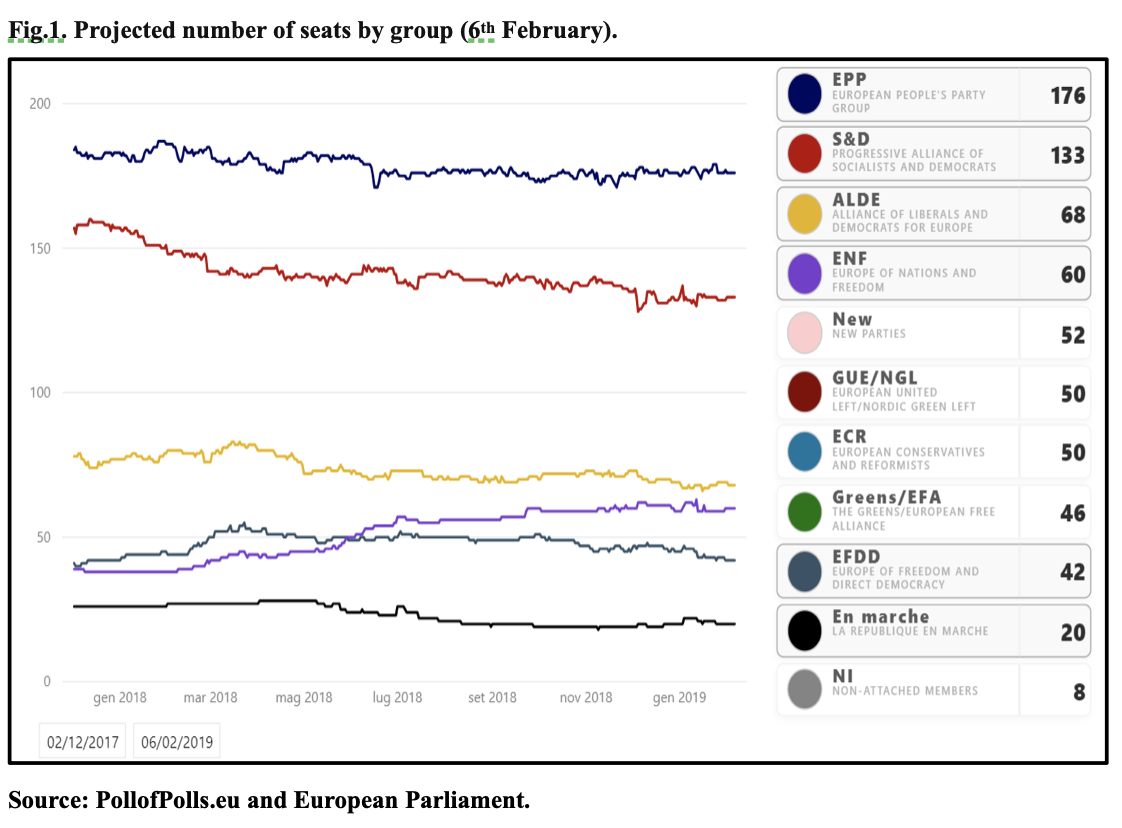Click the GUE/NGL dark red circle icon
This screenshot has width=1122, height=828.
[x=805, y=392]
